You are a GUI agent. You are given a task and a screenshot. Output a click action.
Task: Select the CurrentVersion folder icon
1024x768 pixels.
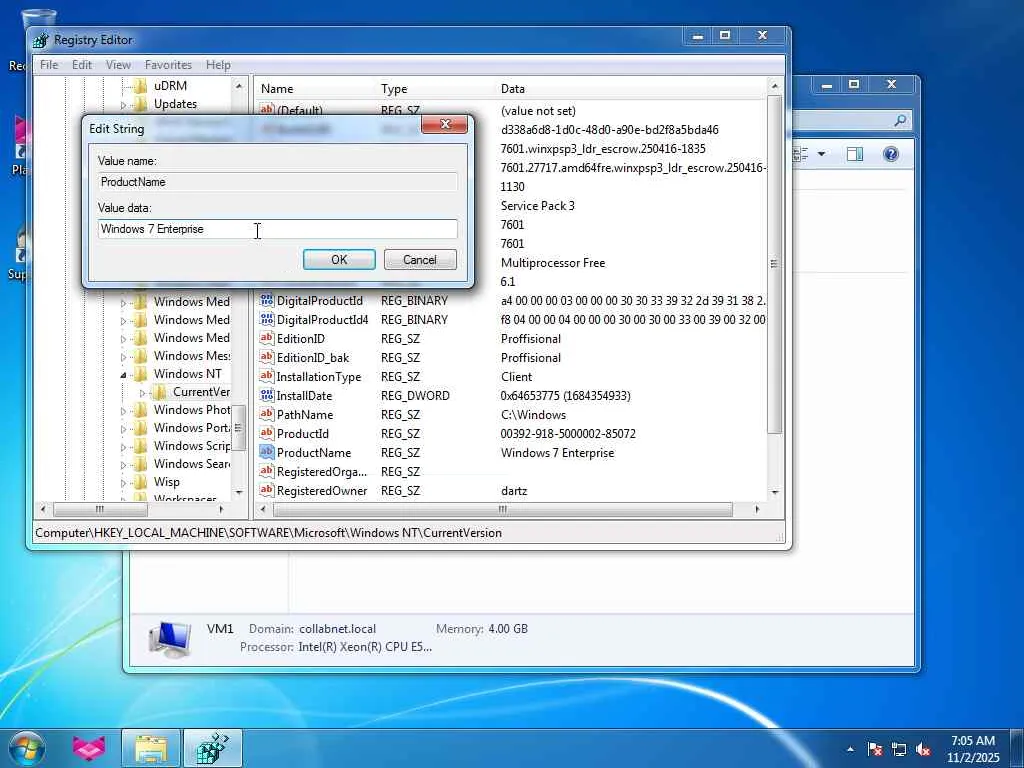(x=159, y=392)
